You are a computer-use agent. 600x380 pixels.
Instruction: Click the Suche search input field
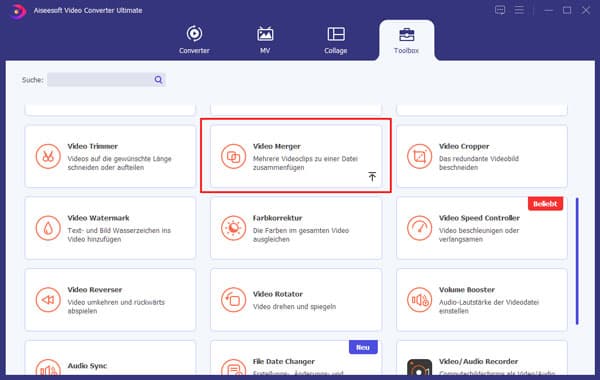pos(106,80)
